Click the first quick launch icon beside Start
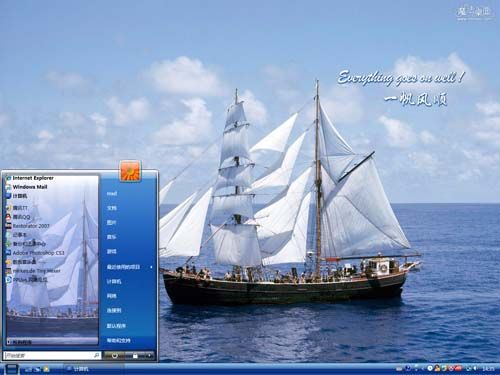 click(x=28, y=369)
